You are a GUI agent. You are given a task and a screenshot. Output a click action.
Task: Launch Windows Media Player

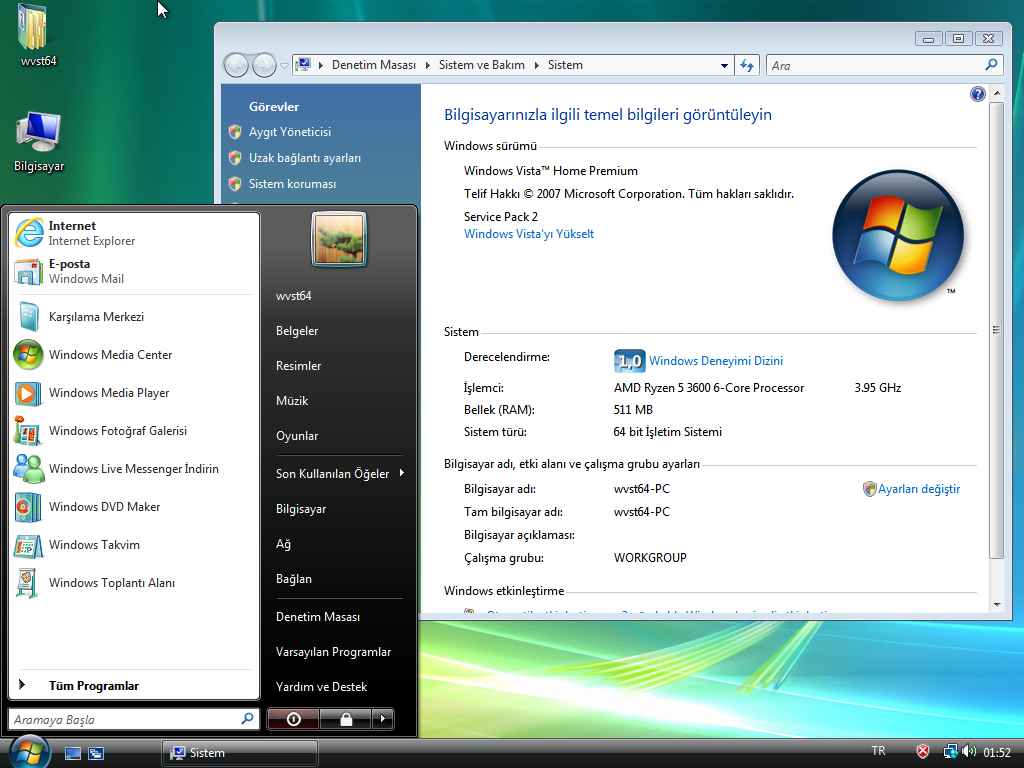(135, 392)
